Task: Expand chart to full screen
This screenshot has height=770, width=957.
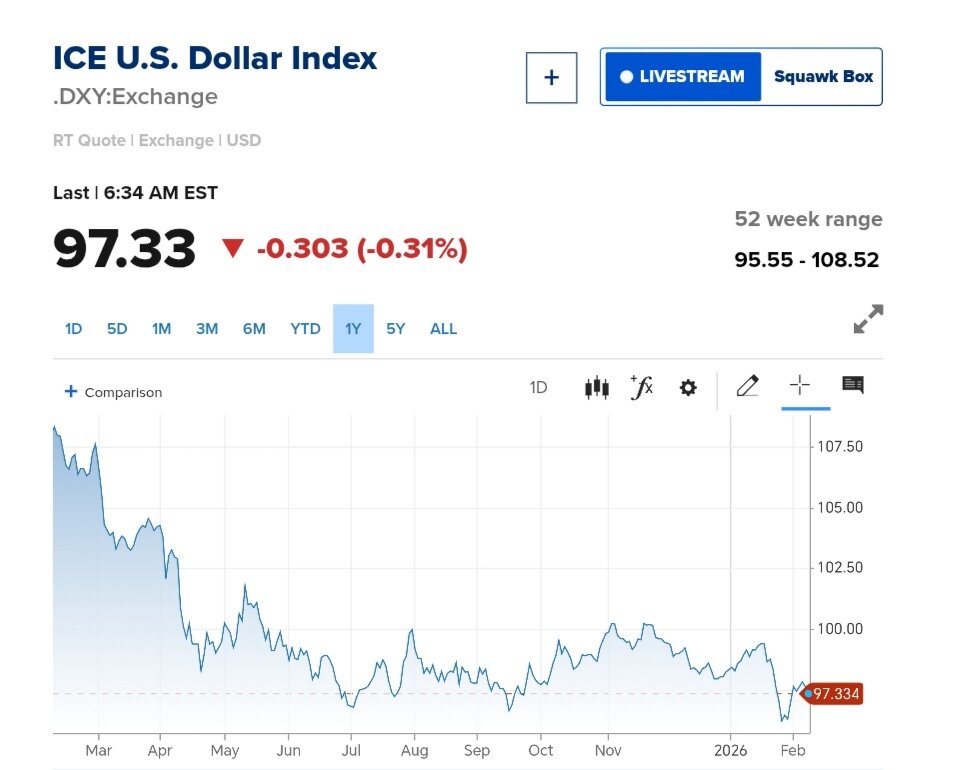Action: pyautogui.click(x=868, y=319)
